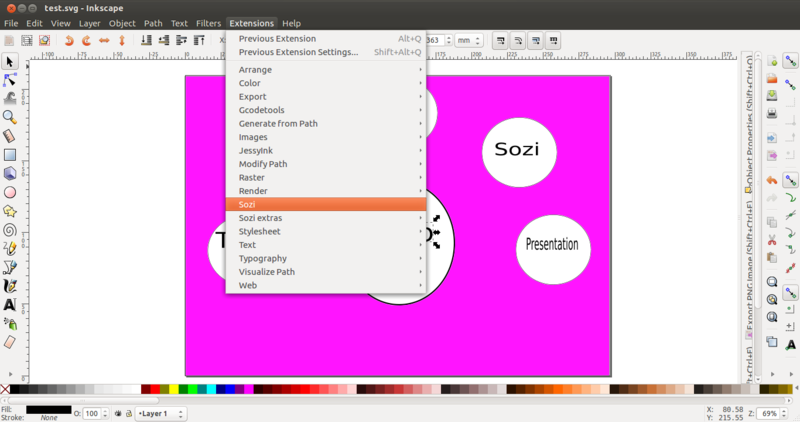Toggle snap to bounding boxes
Screen dimensions: 800x422
tap(790, 85)
